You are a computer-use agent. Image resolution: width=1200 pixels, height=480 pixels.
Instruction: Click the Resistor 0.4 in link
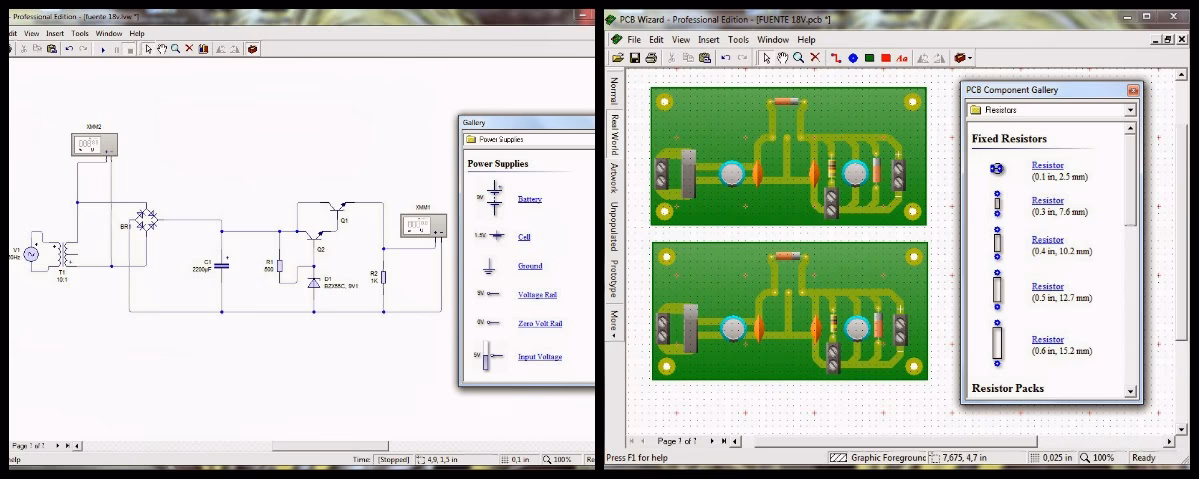coord(1047,240)
